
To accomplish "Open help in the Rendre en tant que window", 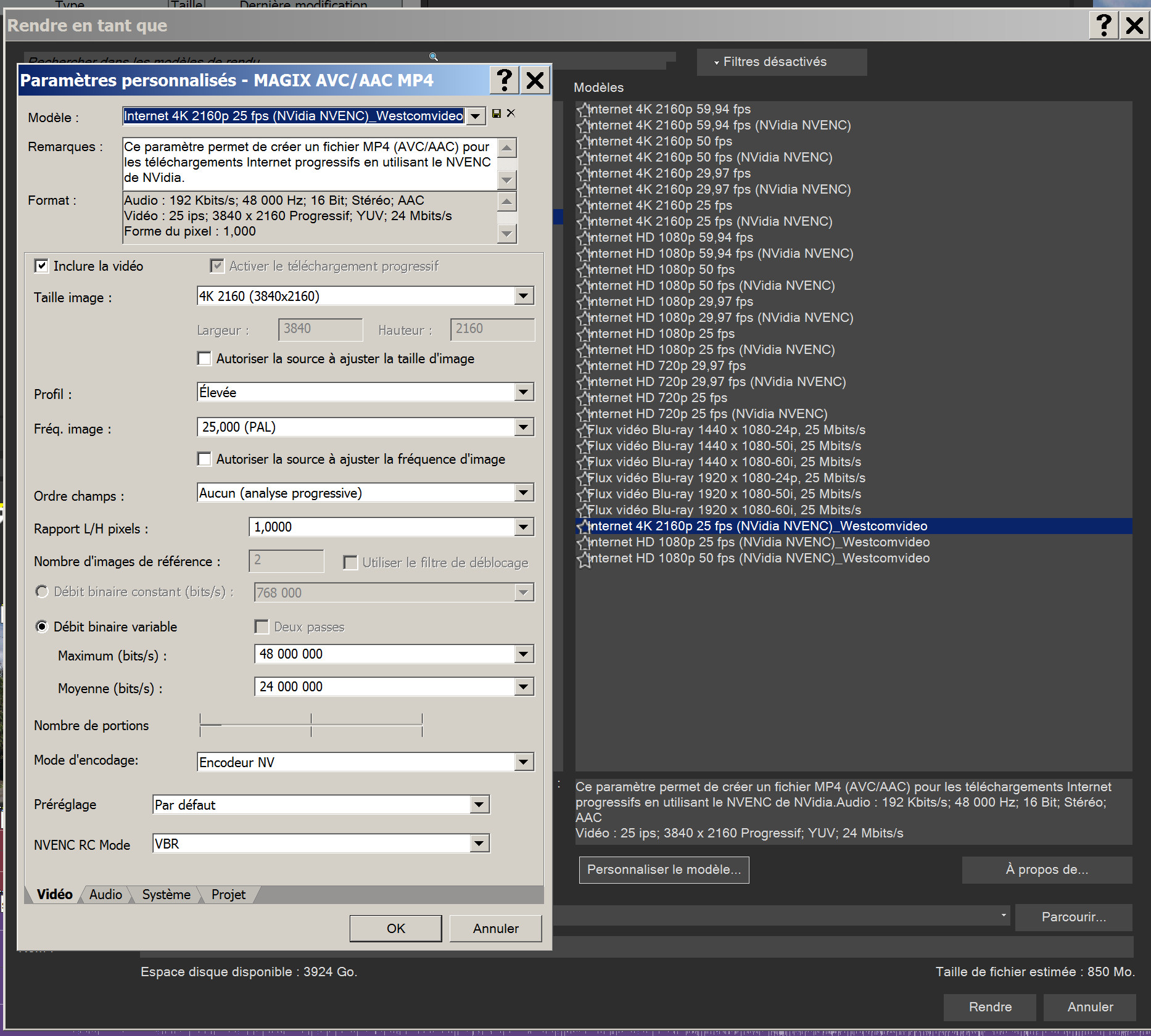I will [x=1104, y=26].
